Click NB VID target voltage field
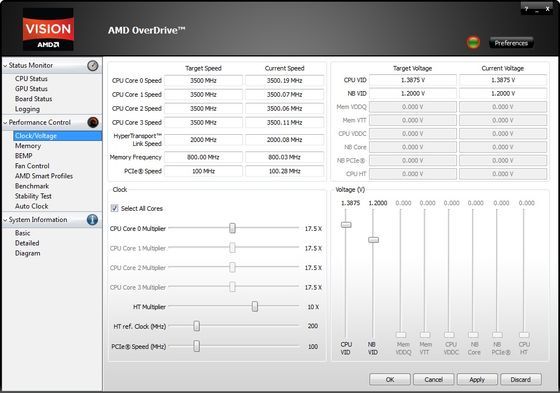 (413, 94)
